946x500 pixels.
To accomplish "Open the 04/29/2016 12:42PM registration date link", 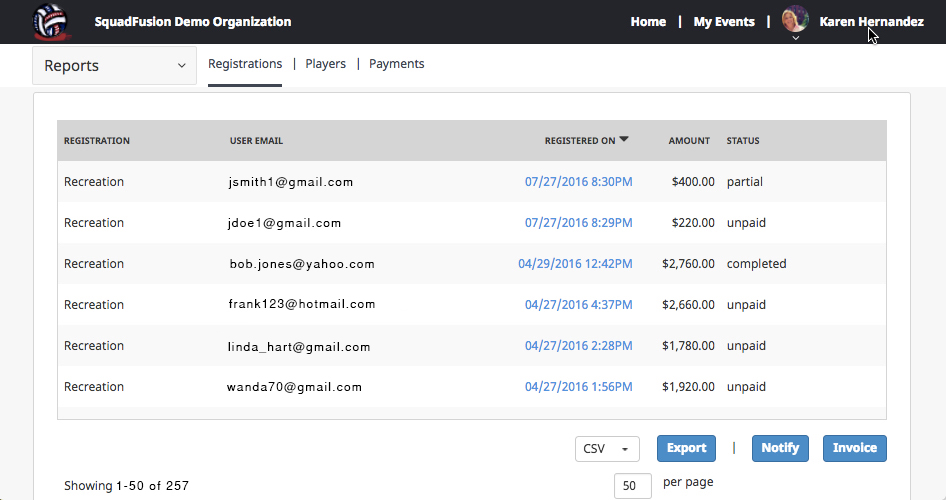I will 575,264.
